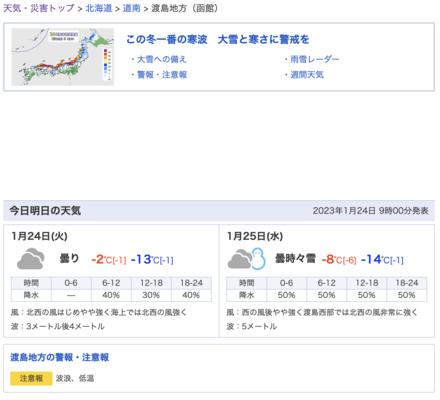
Task: Open the cold wave headline link
Action: [218, 39]
